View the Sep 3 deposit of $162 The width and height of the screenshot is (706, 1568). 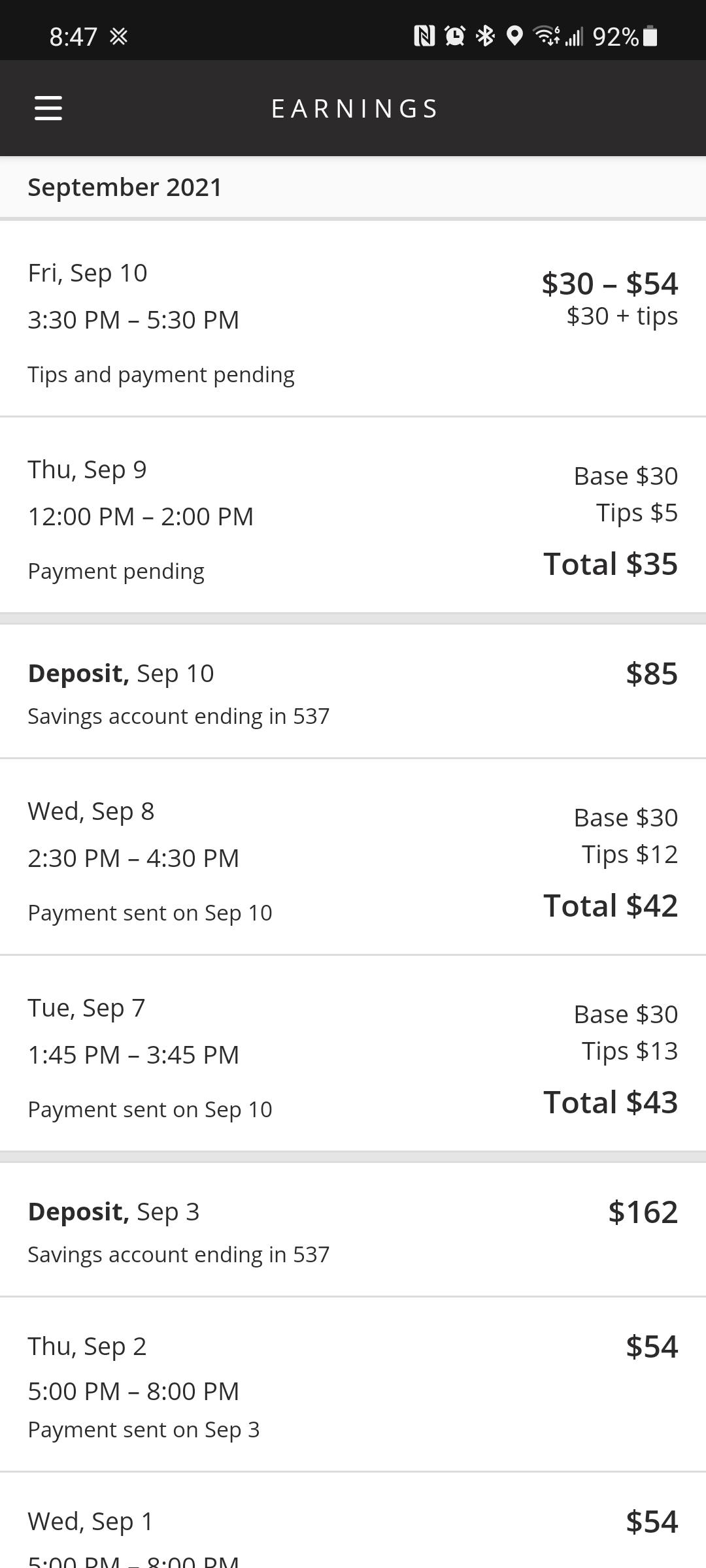point(353,1231)
